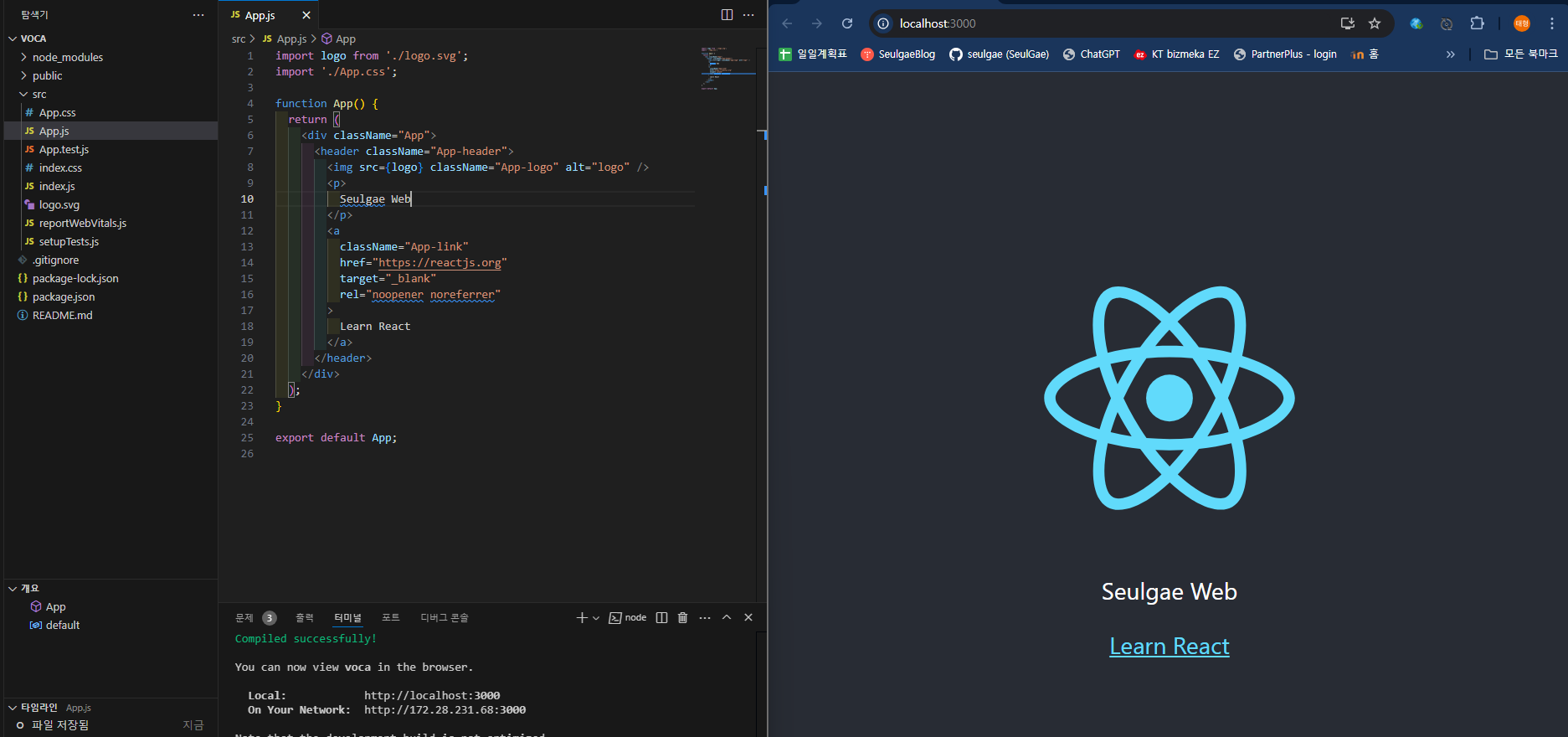
Task: Click App symbol in editor breadcrumb
Action: [x=339, y=39]
